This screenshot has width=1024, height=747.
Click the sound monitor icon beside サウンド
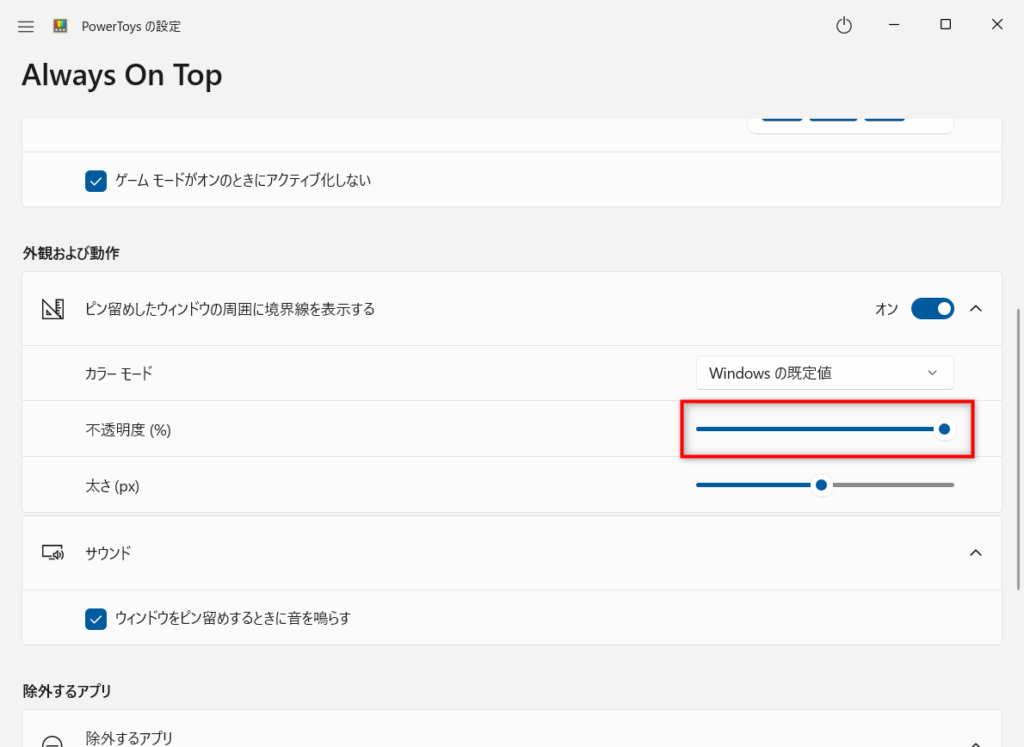53,553
